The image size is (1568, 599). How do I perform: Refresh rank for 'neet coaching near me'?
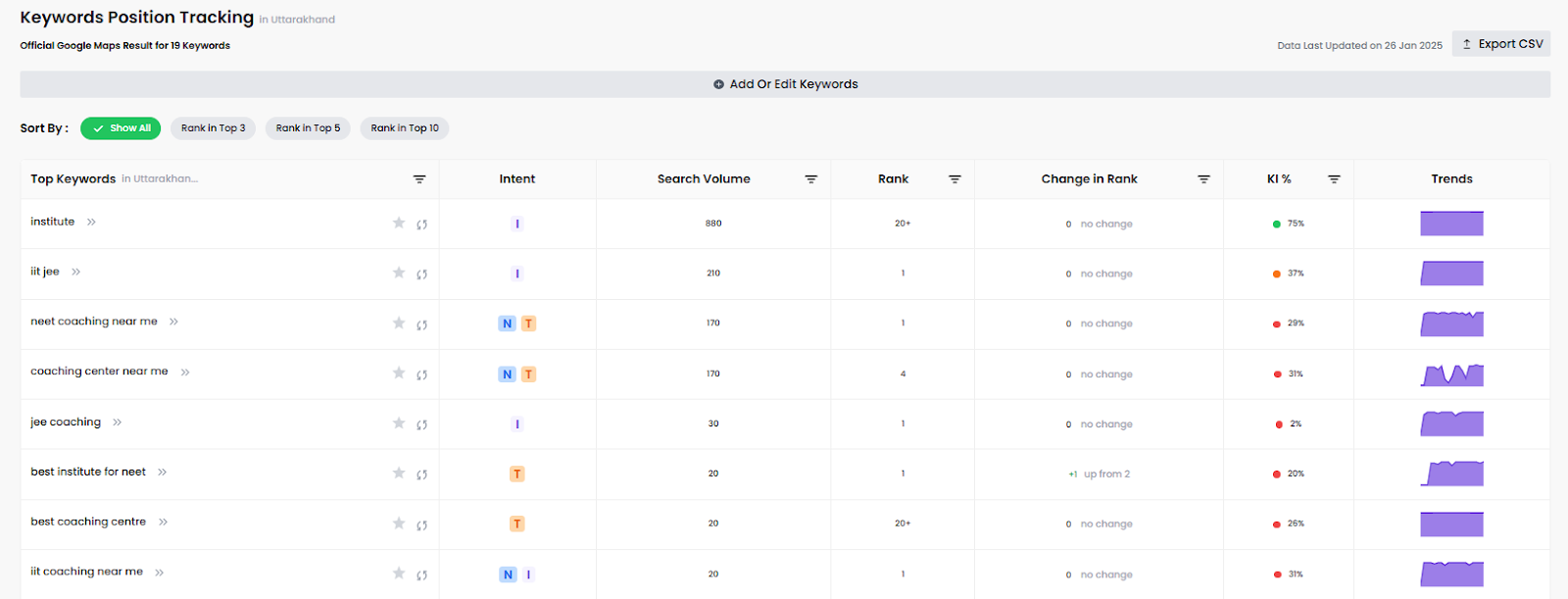(x=422, y=324)
